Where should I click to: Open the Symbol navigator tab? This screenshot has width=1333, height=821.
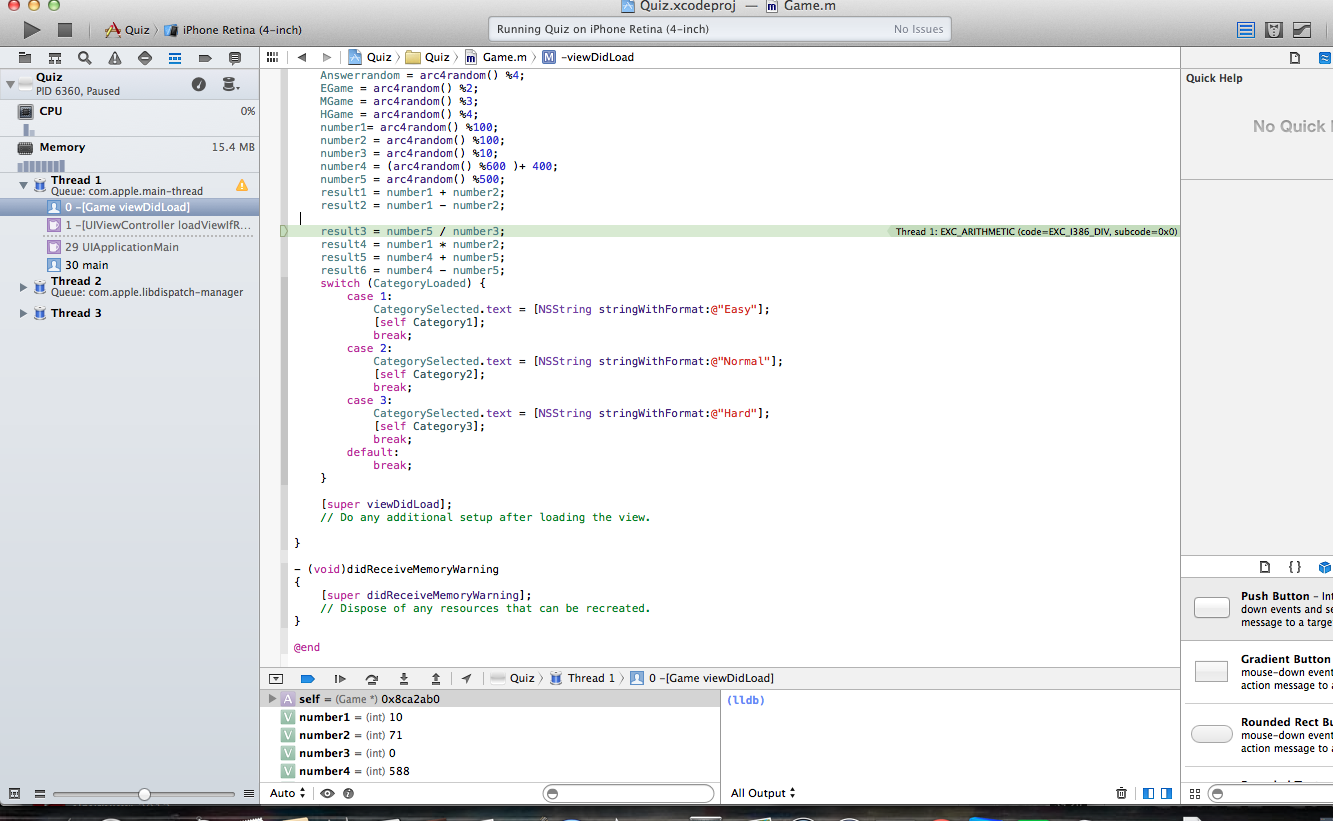coord(55,58)
